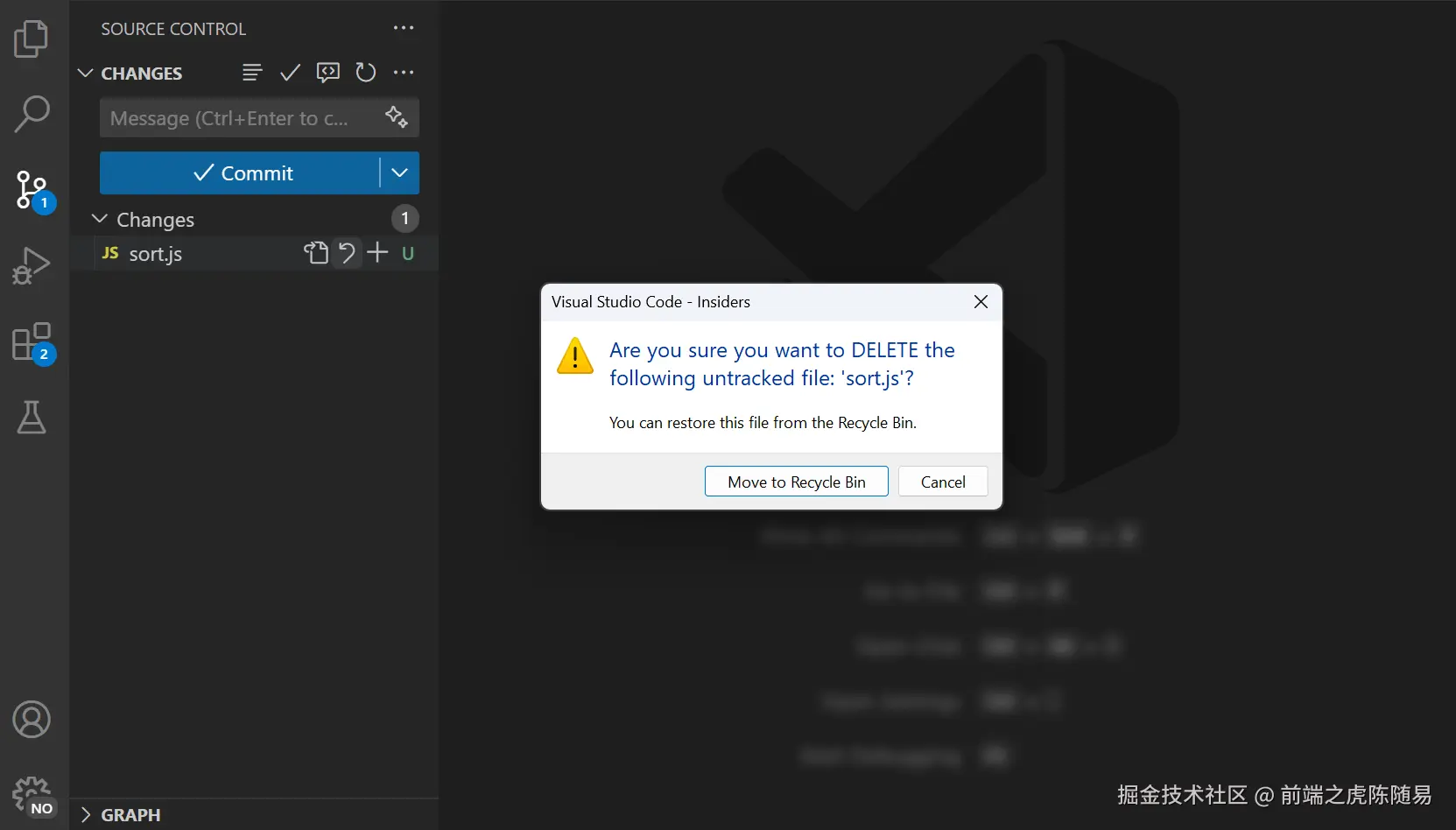The height and width of the screenshot is (830, 1456).
Task: Collapse the Changes group chevron
Action: [100, 218]
